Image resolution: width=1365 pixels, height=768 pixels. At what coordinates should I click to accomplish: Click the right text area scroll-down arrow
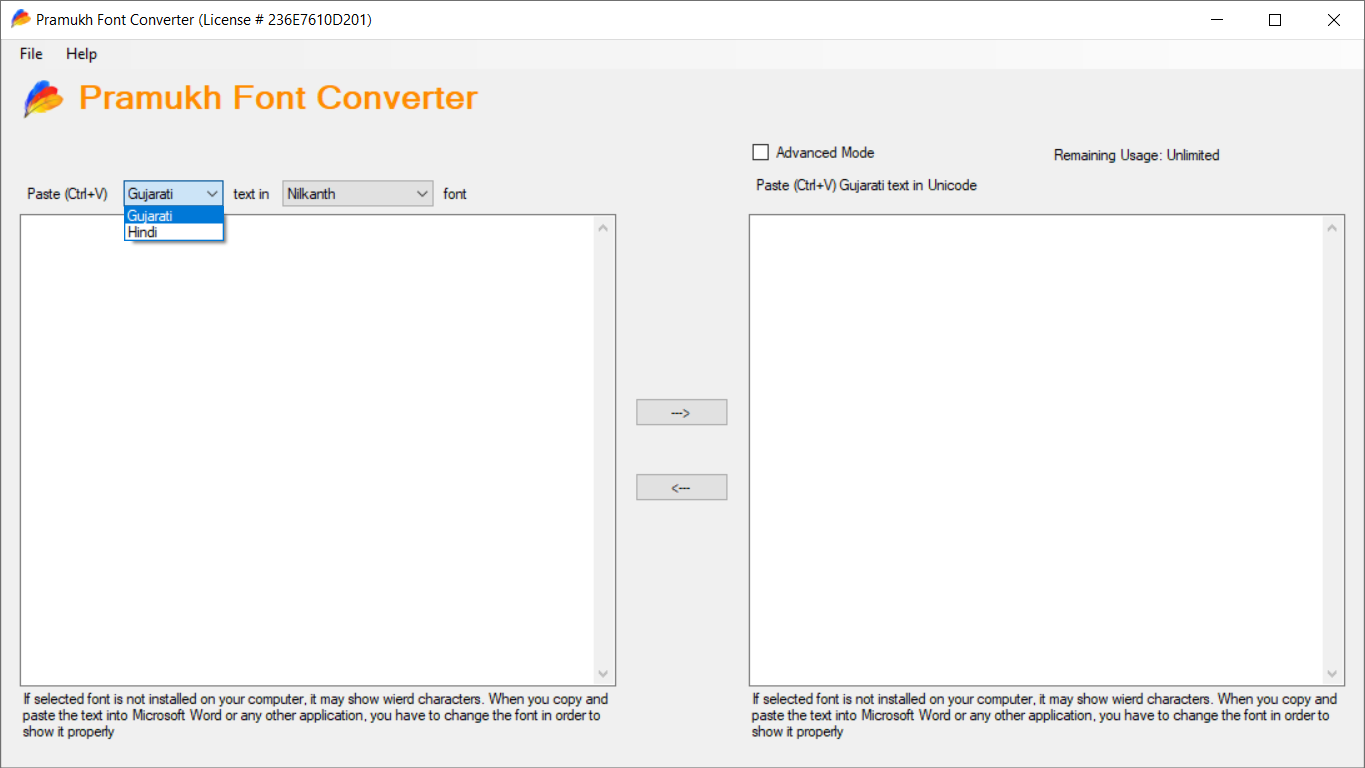point(1331,674)
